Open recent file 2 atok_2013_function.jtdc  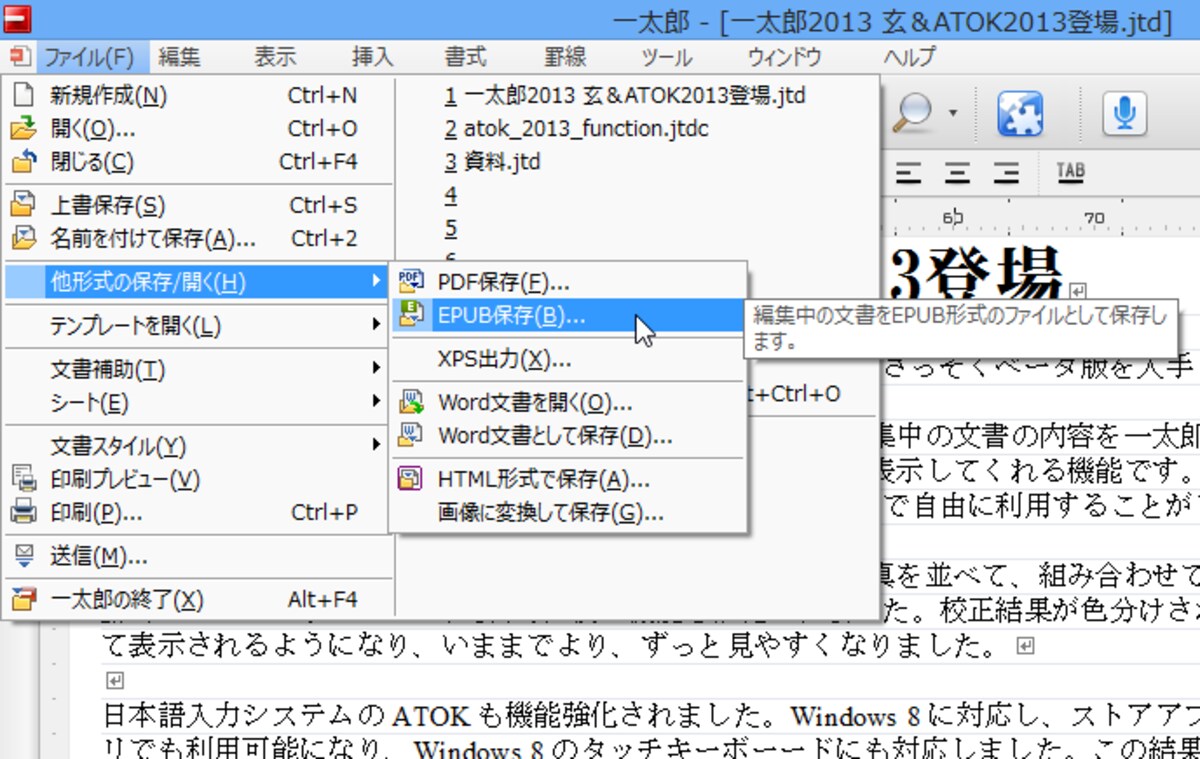tap(577, 129)
